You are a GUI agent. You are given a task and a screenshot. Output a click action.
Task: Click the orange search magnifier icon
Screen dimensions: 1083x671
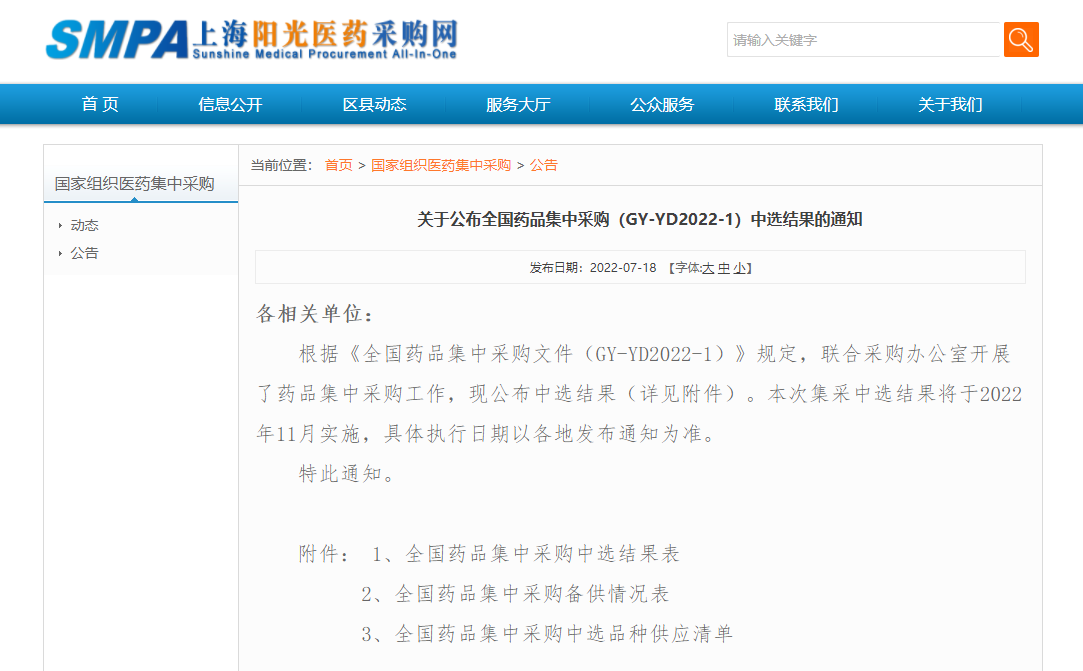[x=1021, y=39]
